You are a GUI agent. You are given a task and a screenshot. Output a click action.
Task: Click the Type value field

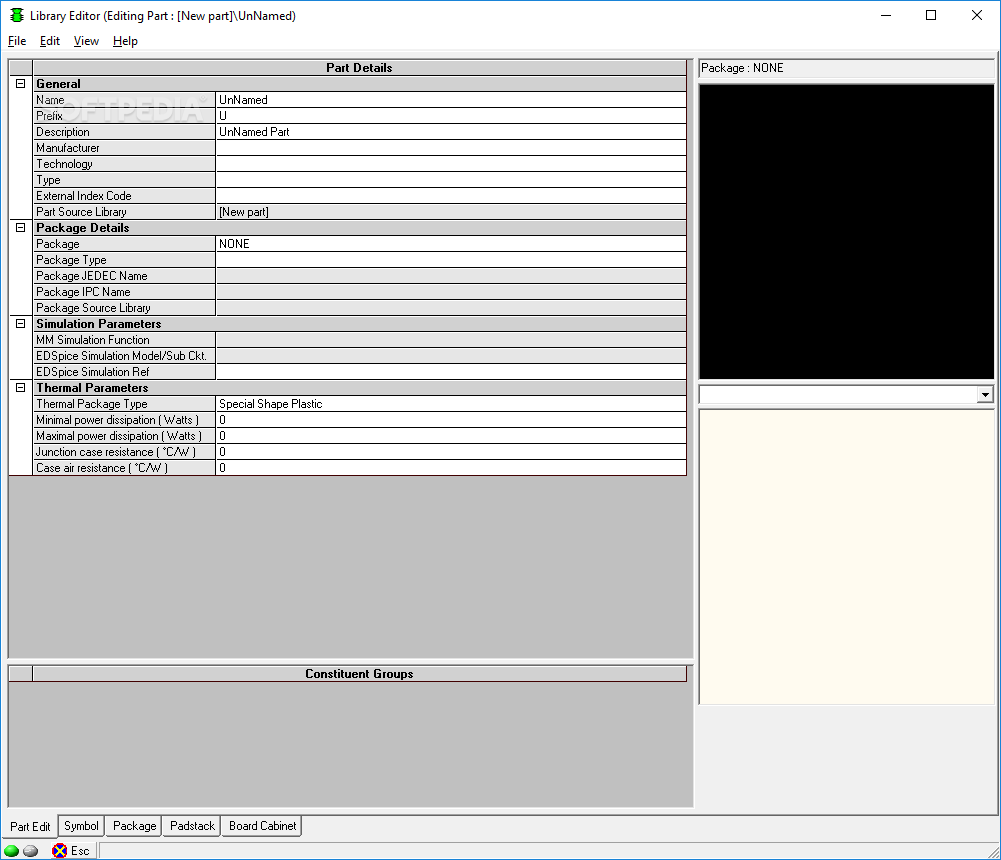click(451, 179)
